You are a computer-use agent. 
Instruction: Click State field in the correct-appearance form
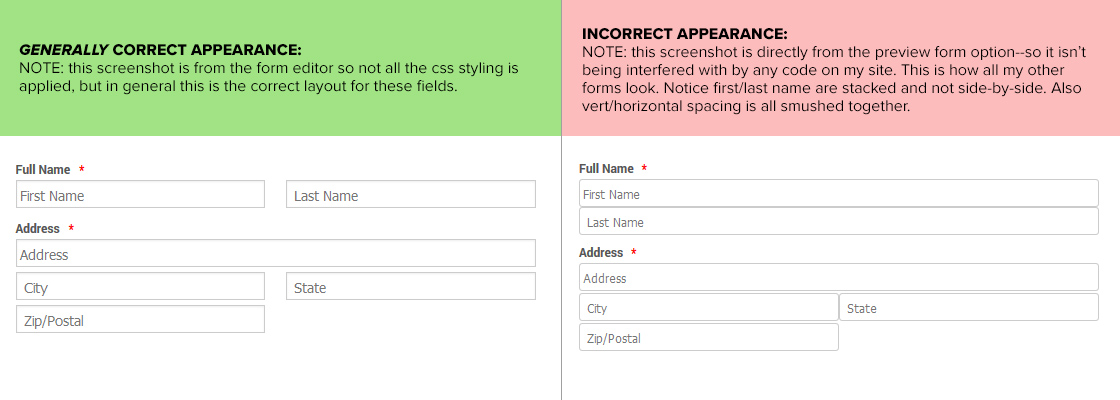pos(411,286)
